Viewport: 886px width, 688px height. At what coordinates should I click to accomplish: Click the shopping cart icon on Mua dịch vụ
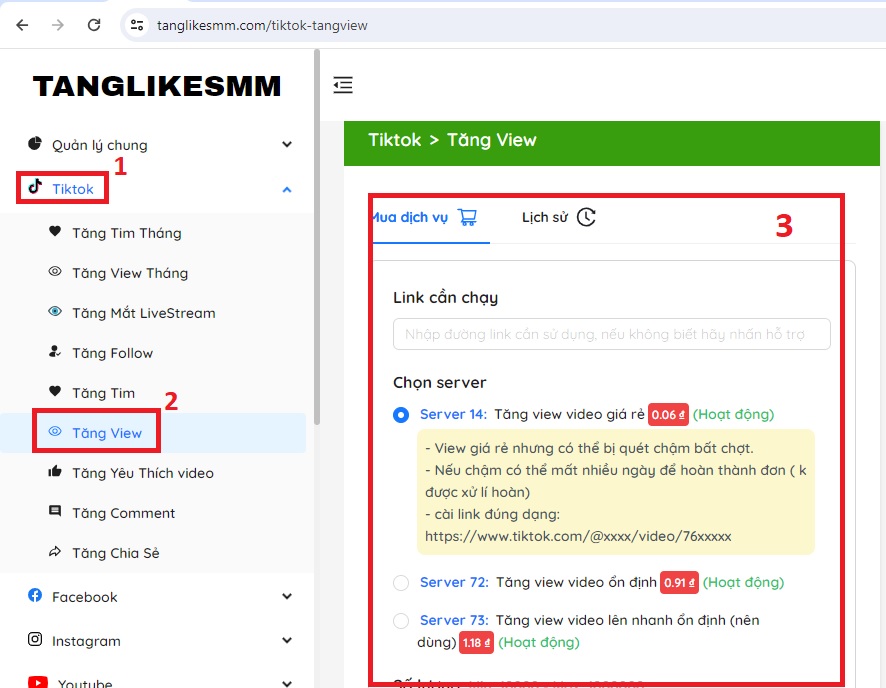click(x=468, y=217)
